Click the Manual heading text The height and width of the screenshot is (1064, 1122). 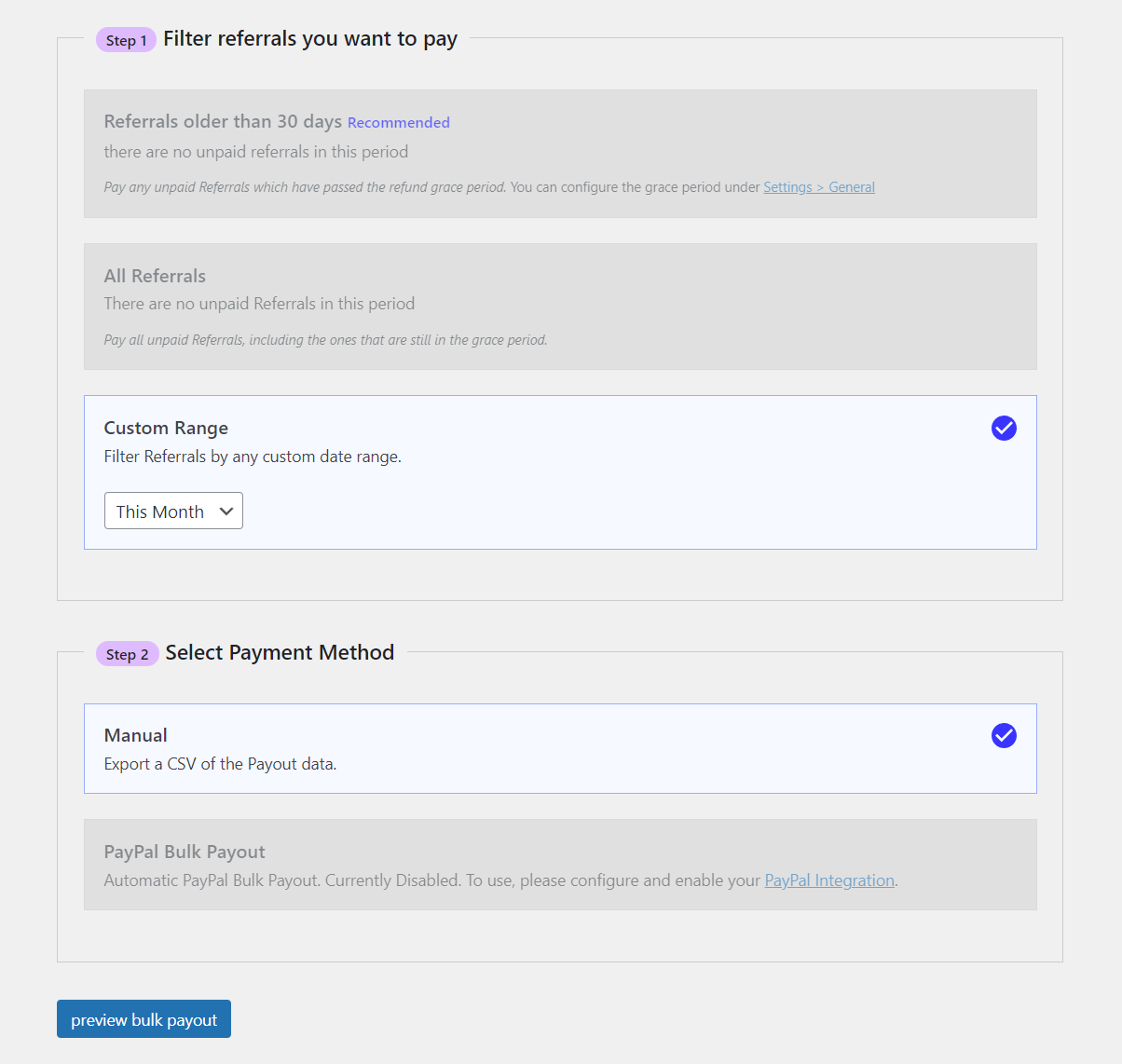coord(136,735)
